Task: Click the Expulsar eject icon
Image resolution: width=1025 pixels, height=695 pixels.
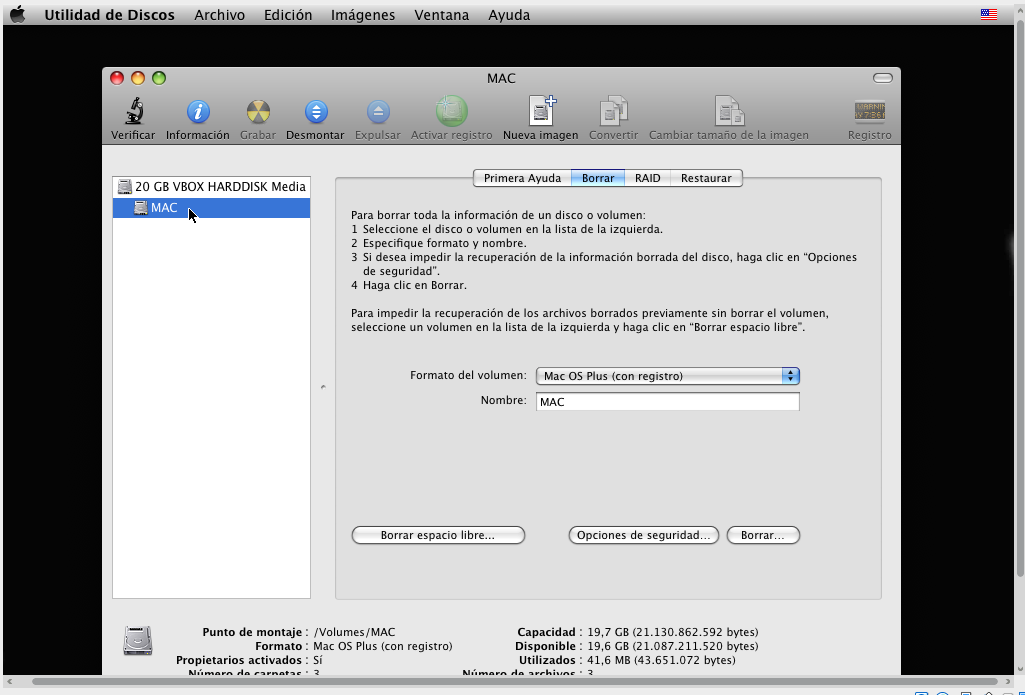Action: (x=378, y=112)
